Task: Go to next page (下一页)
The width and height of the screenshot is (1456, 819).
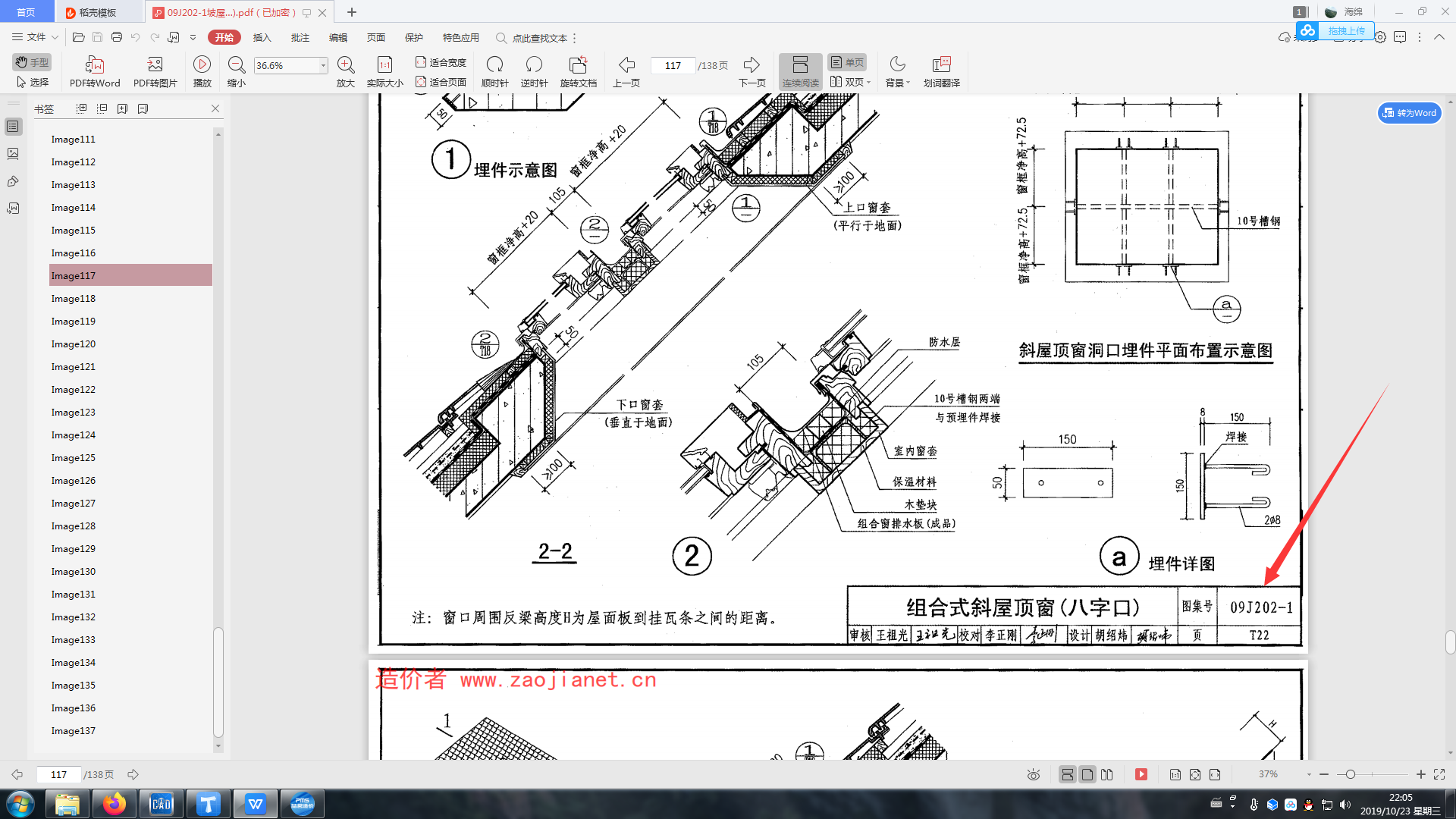Action: (752, 72)
